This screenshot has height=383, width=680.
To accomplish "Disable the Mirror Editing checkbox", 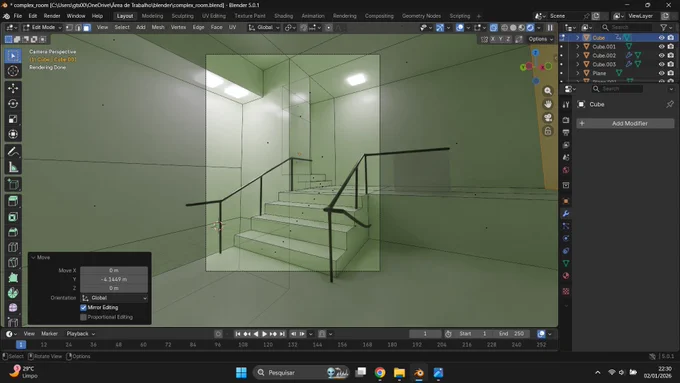I will tap(83, 308).
